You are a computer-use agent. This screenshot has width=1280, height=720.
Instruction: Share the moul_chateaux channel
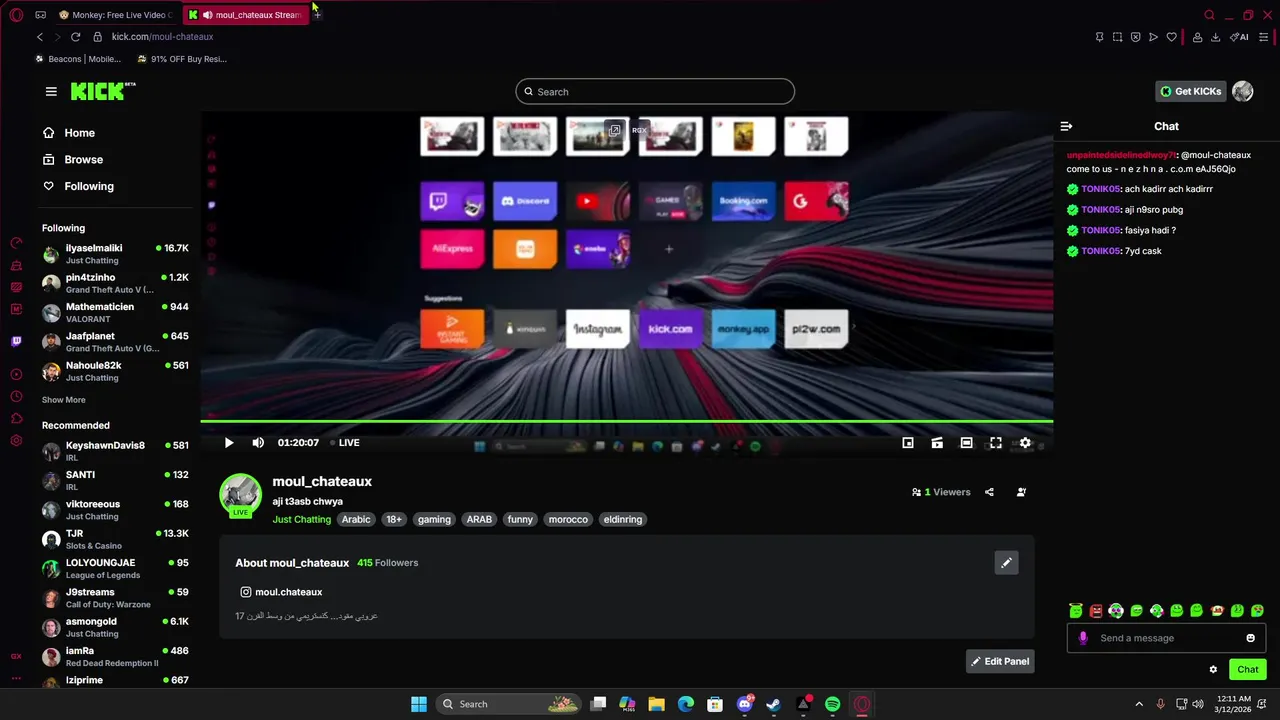pos(989,492)
